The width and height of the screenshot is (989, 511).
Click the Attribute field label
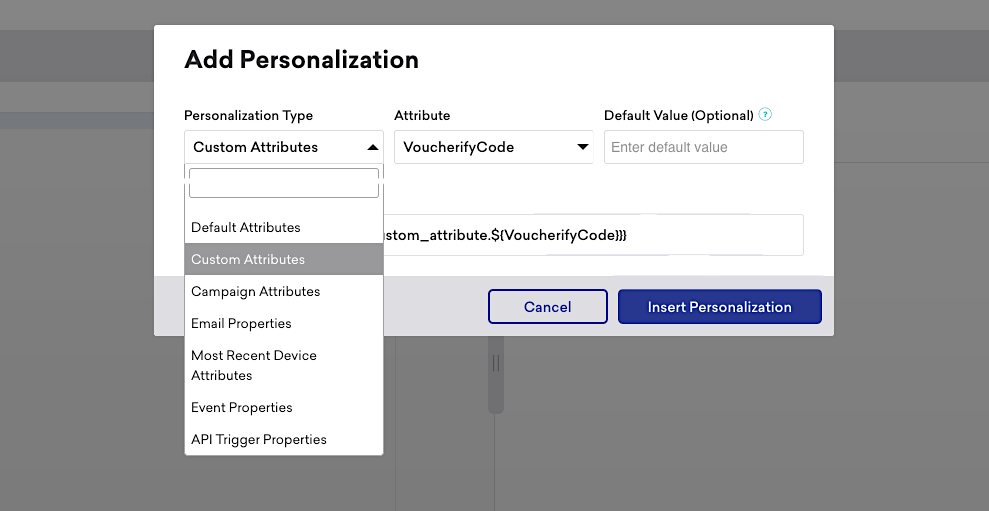click(422, 115)
